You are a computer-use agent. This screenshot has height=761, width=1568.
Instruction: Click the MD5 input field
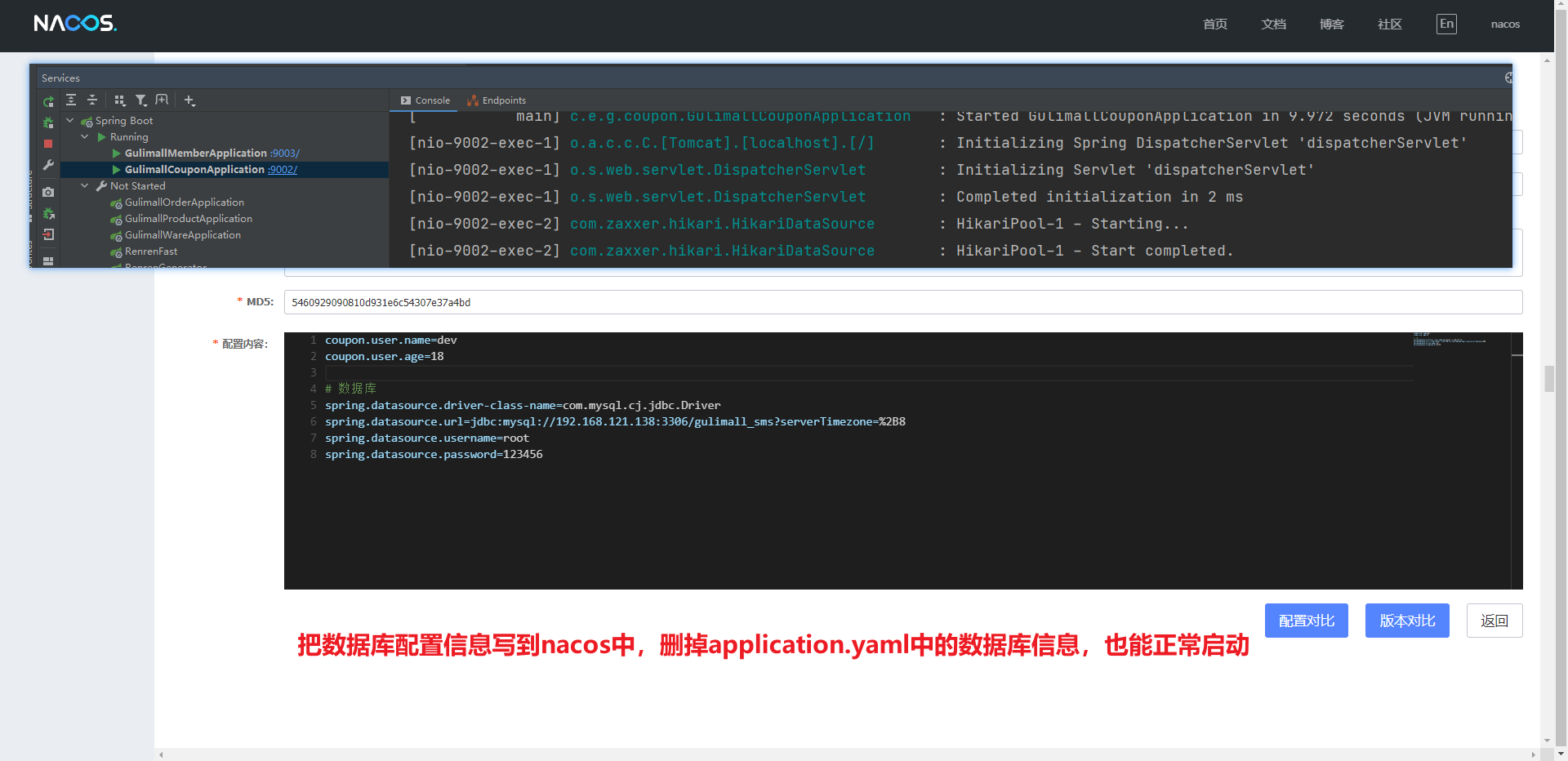tap(903, 302)
